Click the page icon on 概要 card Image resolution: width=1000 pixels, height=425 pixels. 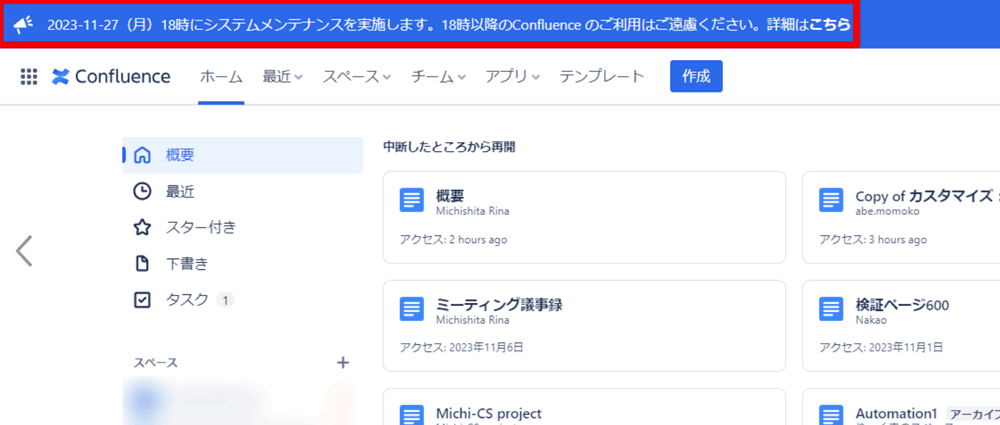(x=412, y=200)
